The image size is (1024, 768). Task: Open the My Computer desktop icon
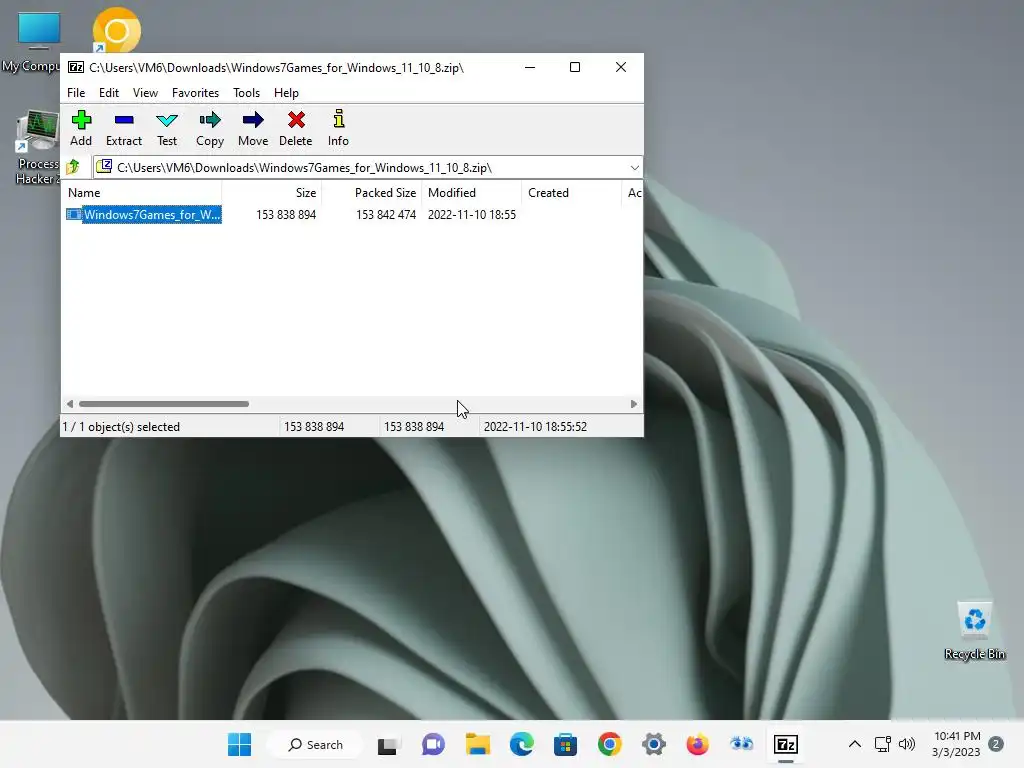38,40
